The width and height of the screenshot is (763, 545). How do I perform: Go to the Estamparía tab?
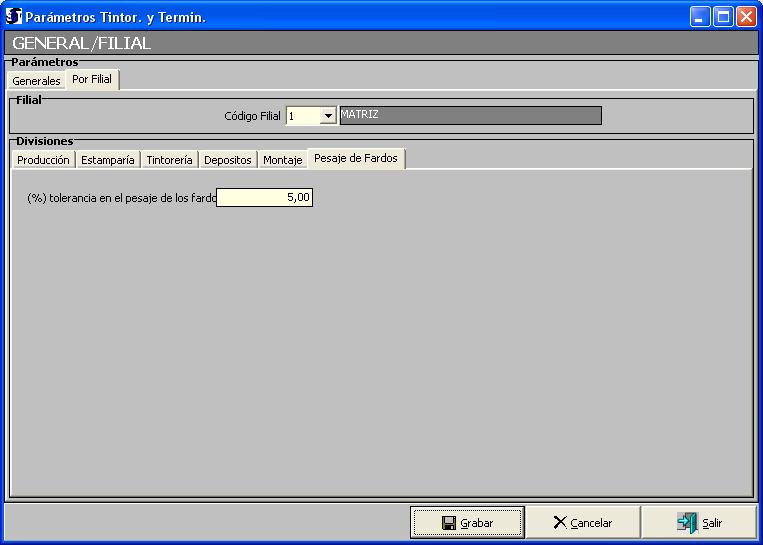coord(107,160)
